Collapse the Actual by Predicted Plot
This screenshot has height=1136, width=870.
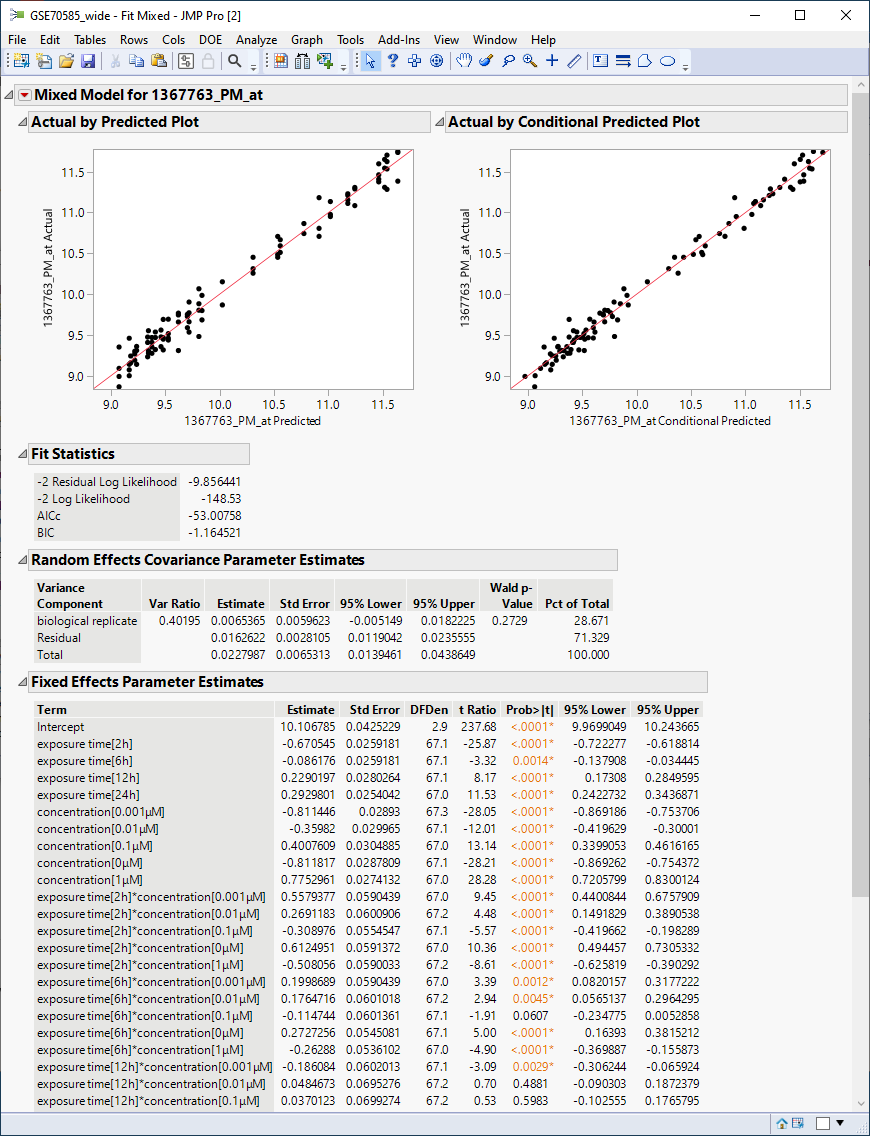tap(22, 122)
